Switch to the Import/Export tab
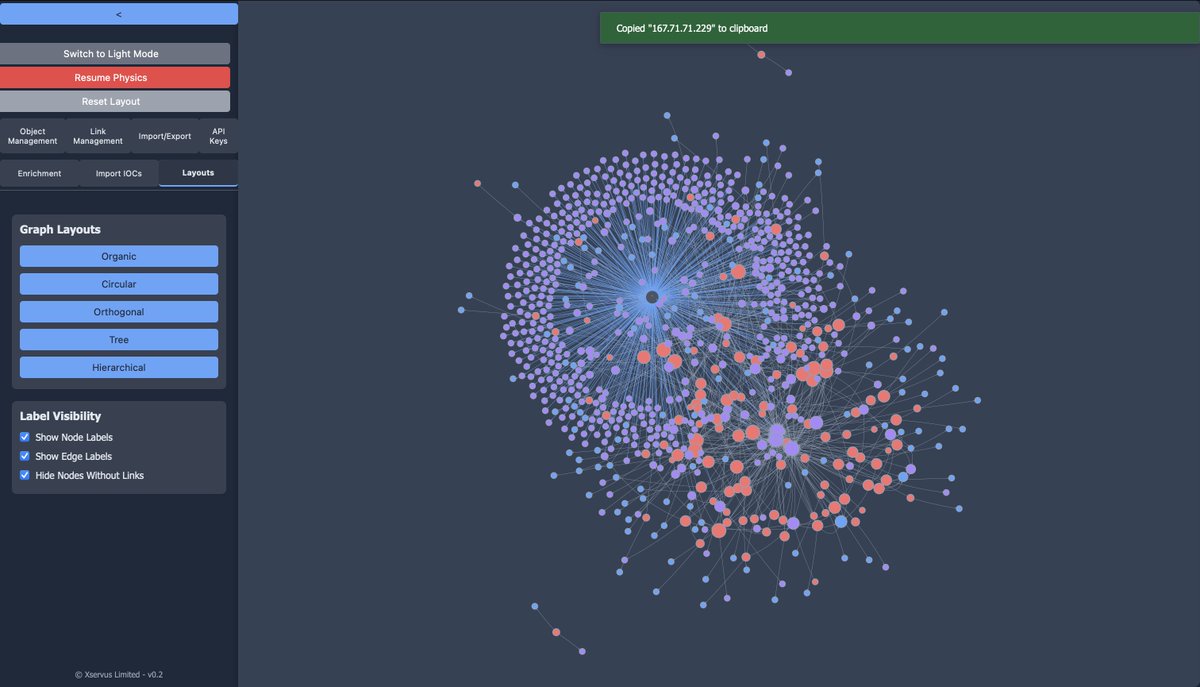Viewport: 1200px width, 687px height. [165, 136]
